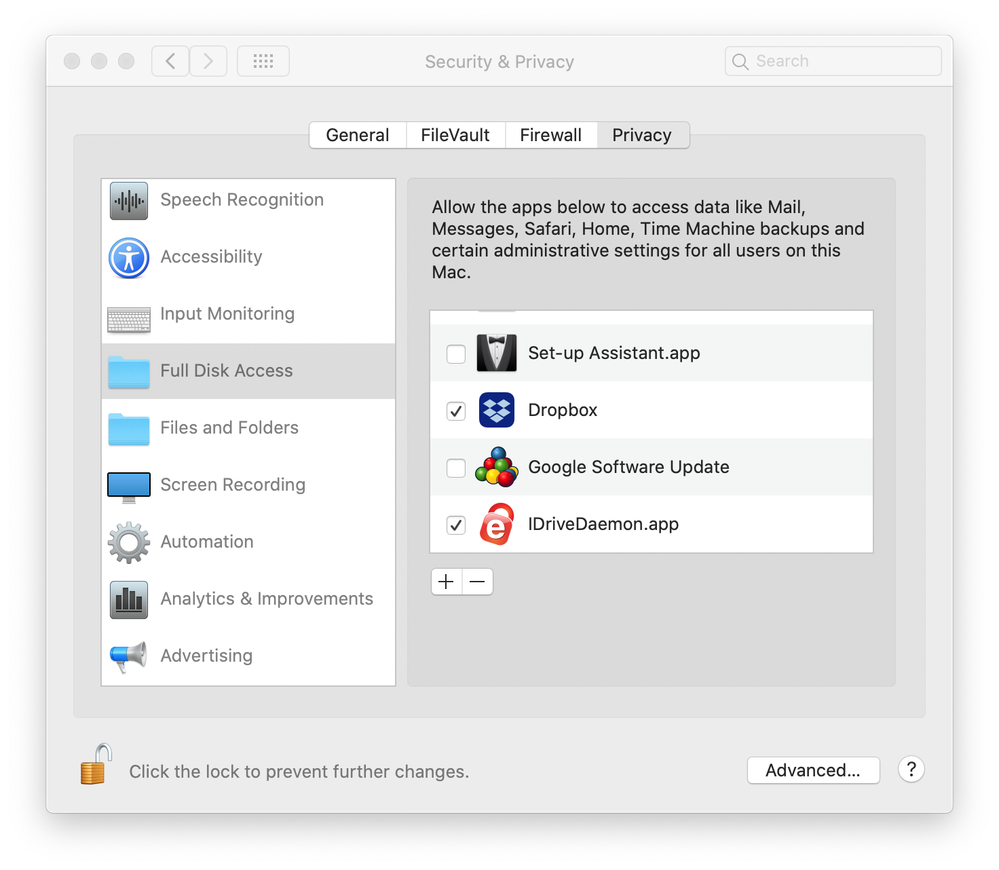Screen dimensions: 999x870
Task: Enable Google Software Update checkbox
Action: (456, 468)
